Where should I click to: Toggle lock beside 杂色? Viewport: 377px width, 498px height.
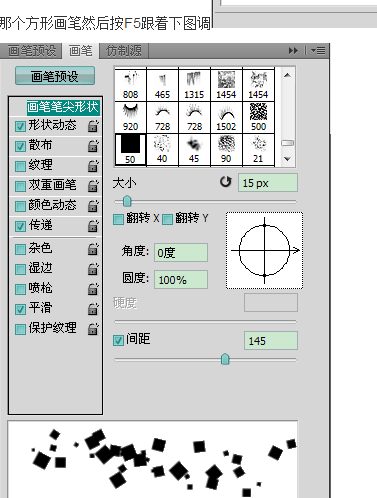point(93,249)
